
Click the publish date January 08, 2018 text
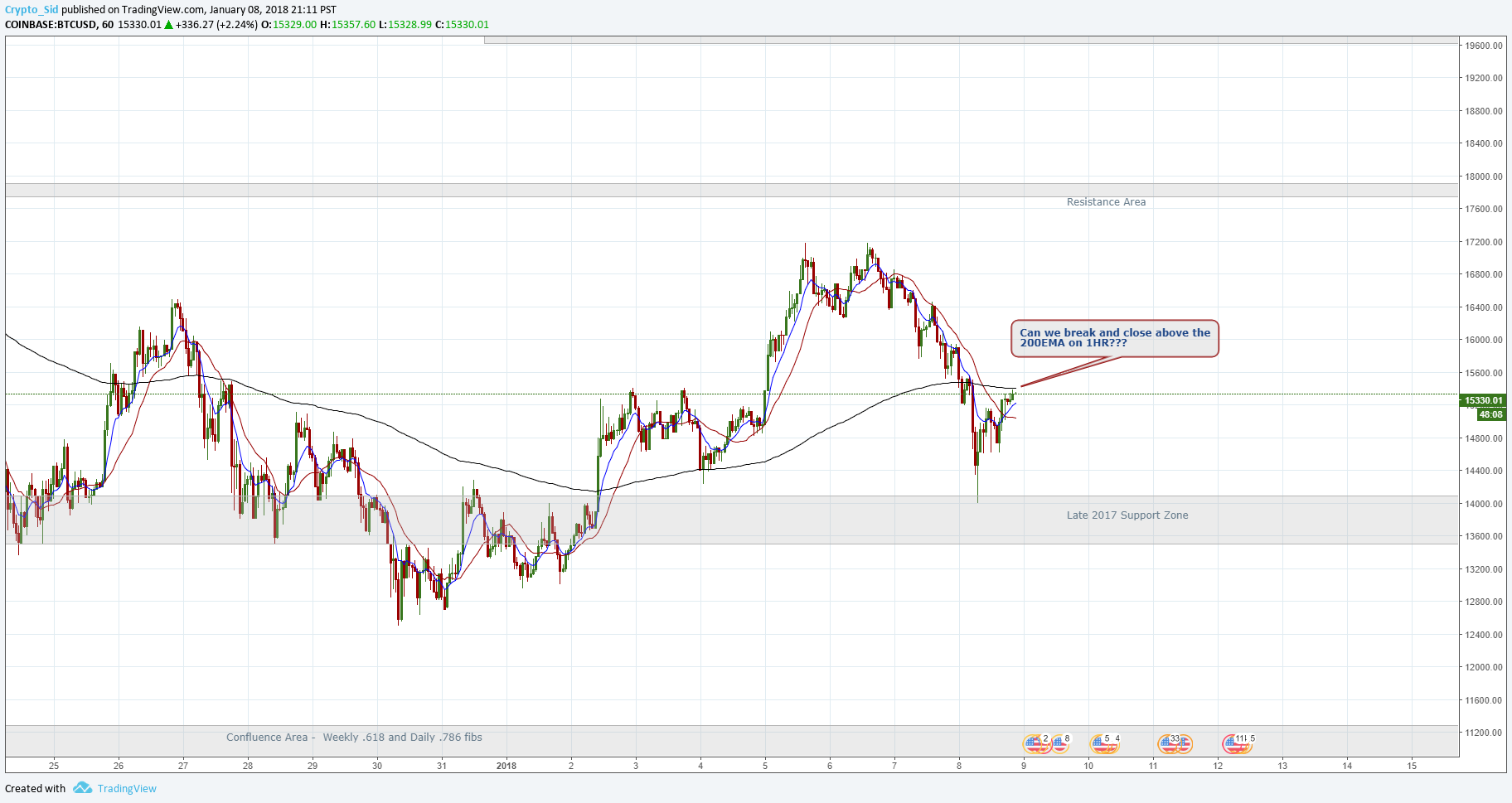(x=250, y=10)
